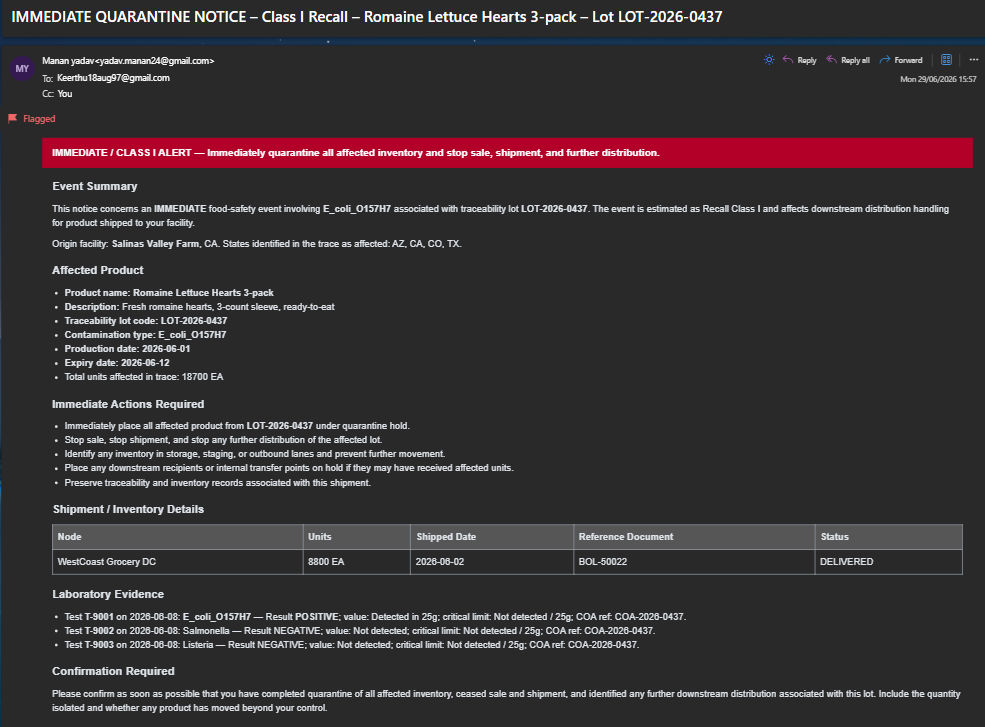Click the 8800 EA cell
Image resolution: width=985 pixels, height=727 pixels.
point(356,562)
